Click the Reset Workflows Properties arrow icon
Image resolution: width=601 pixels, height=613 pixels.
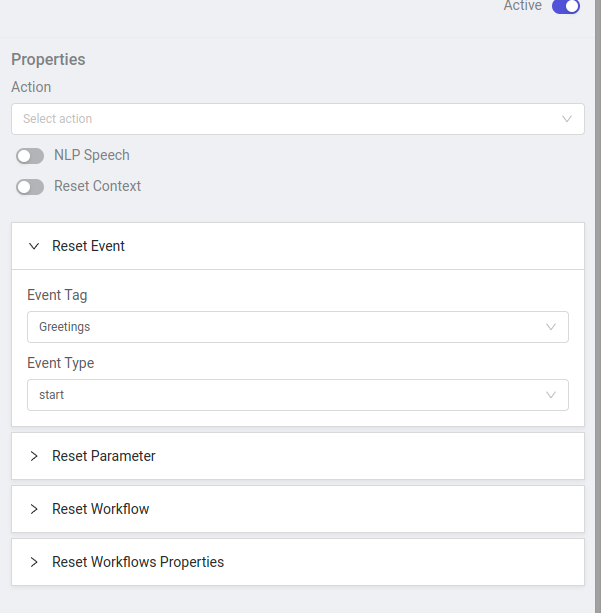(34, 562)
